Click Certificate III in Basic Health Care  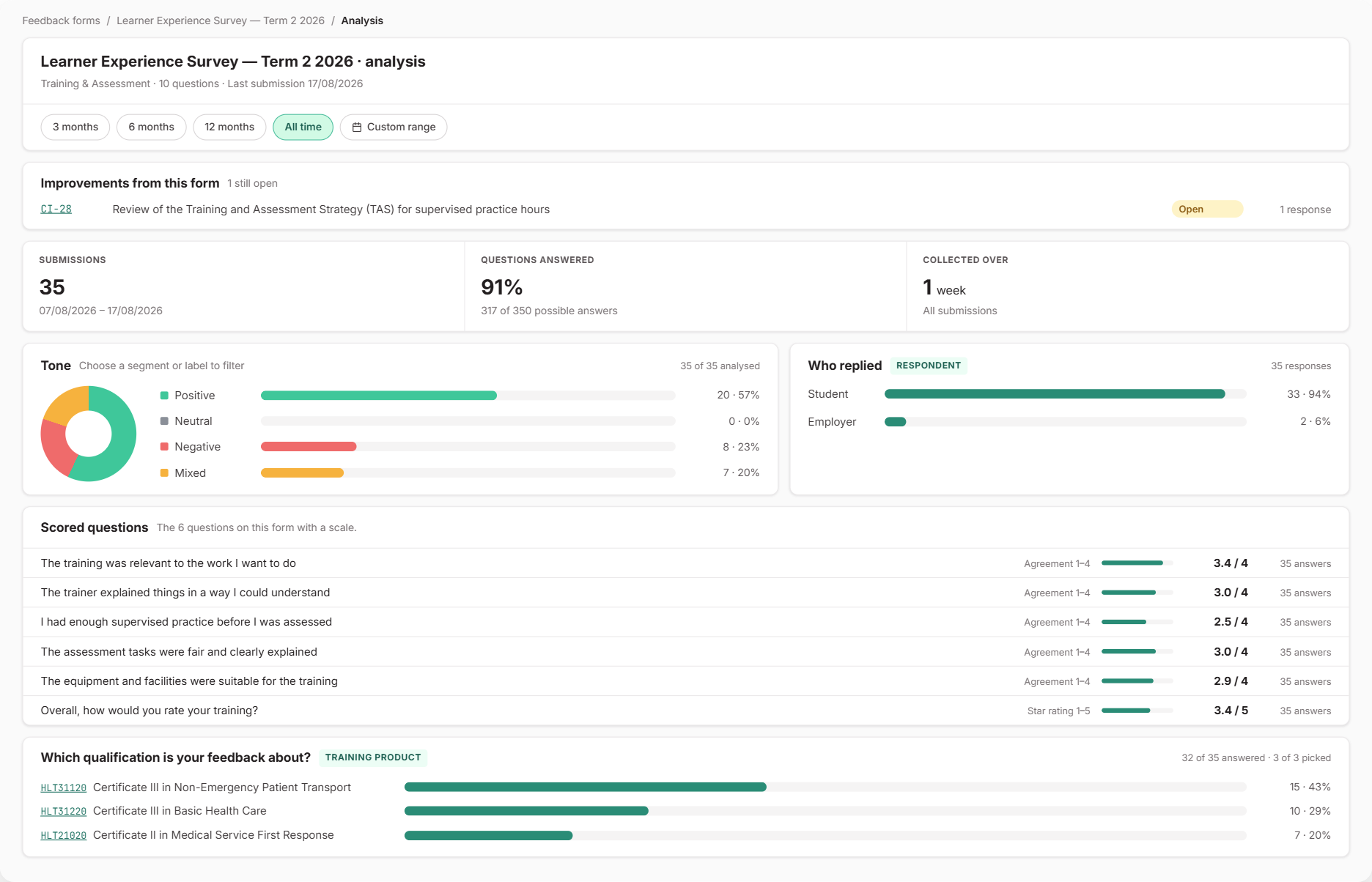[x=180, y=811]
